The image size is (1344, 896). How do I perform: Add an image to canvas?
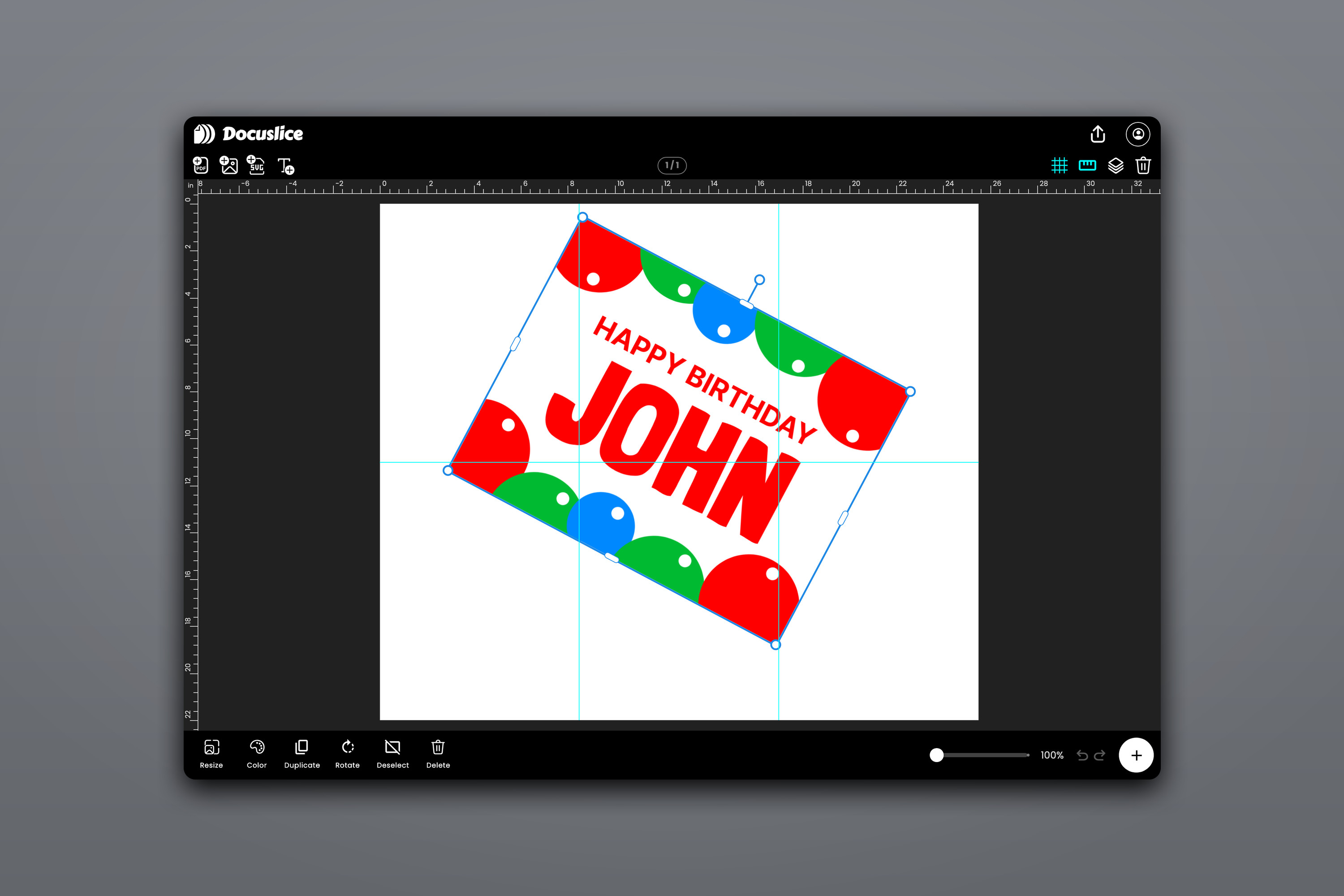[228, 165]
